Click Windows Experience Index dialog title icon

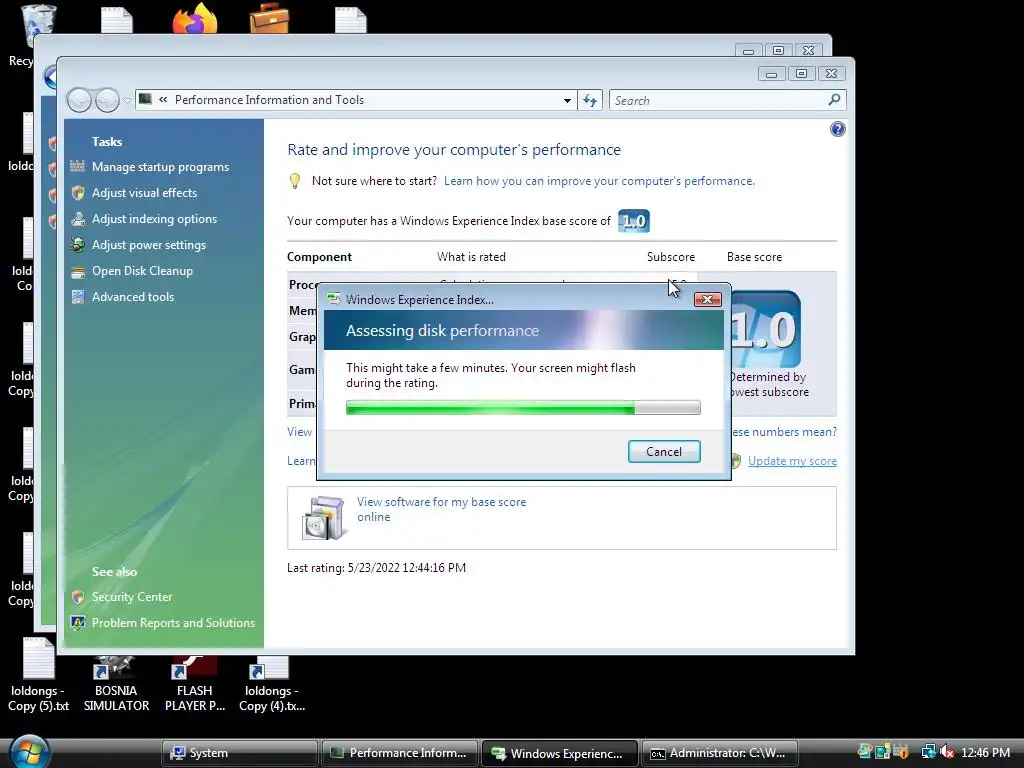click(x=334, y=299)
